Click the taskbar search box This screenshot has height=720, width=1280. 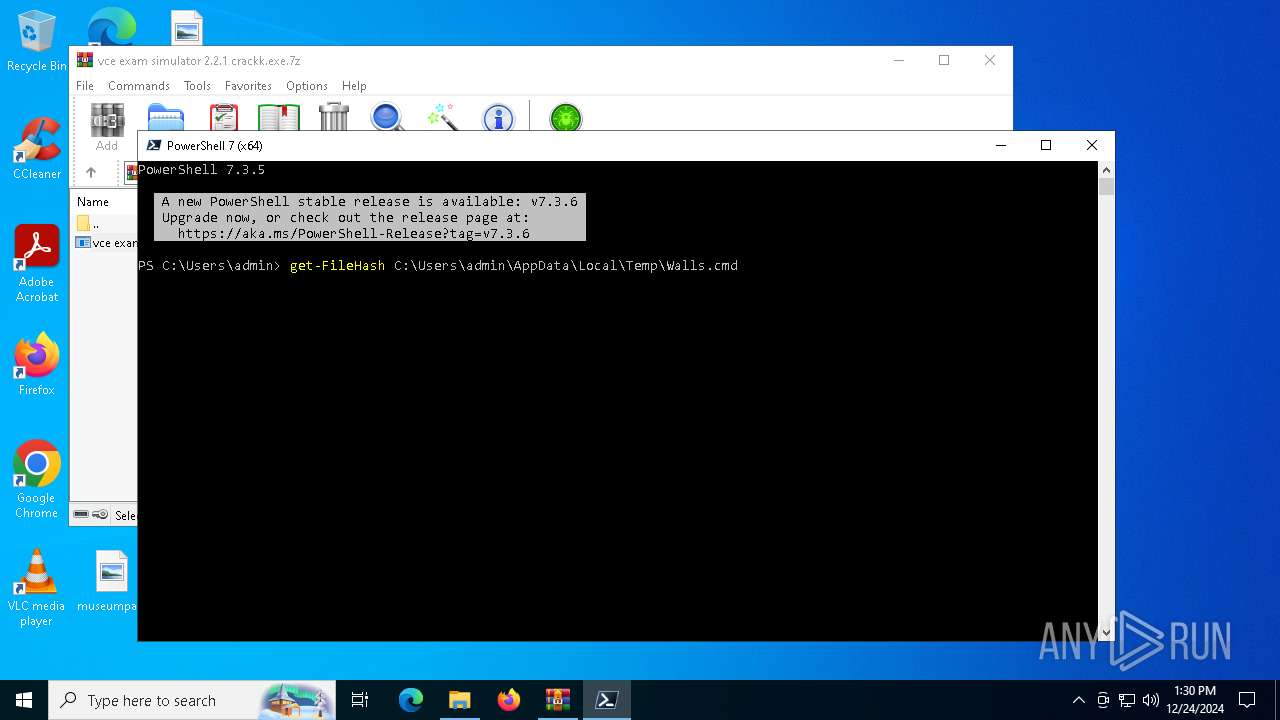[192, 700]
